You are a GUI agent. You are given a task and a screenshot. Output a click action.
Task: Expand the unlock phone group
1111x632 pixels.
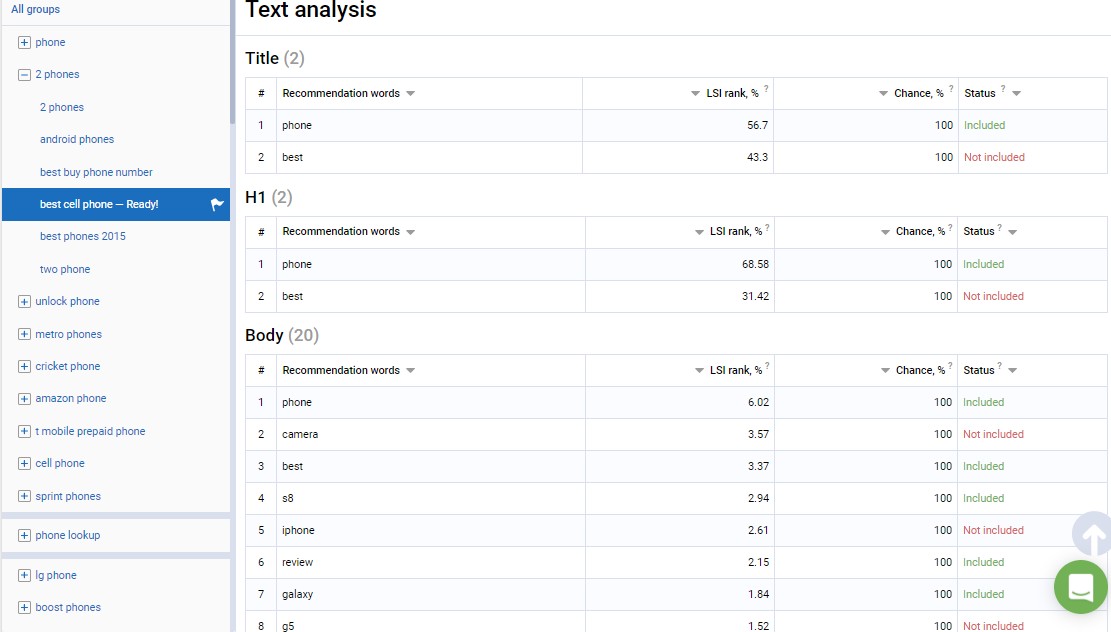25,301
